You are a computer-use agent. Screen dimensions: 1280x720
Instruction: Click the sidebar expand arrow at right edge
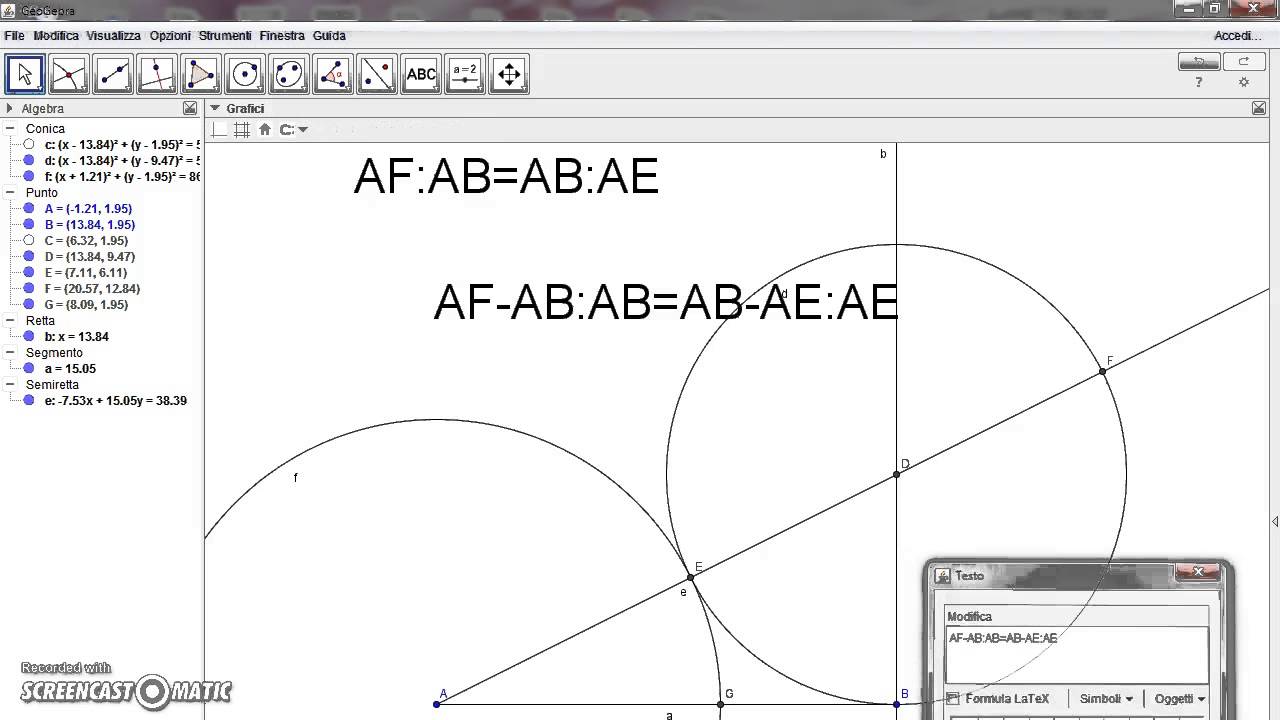tap(1275, 521)
